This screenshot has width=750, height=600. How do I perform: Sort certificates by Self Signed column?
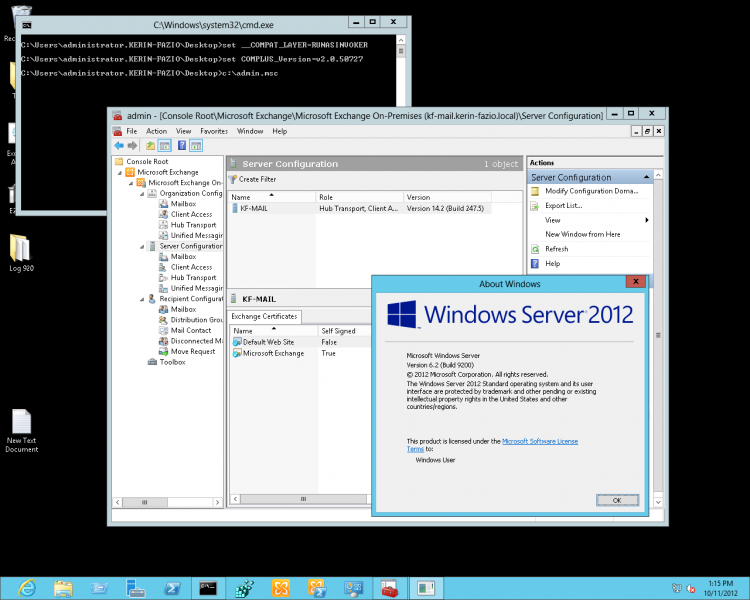[x=344, y=331]
